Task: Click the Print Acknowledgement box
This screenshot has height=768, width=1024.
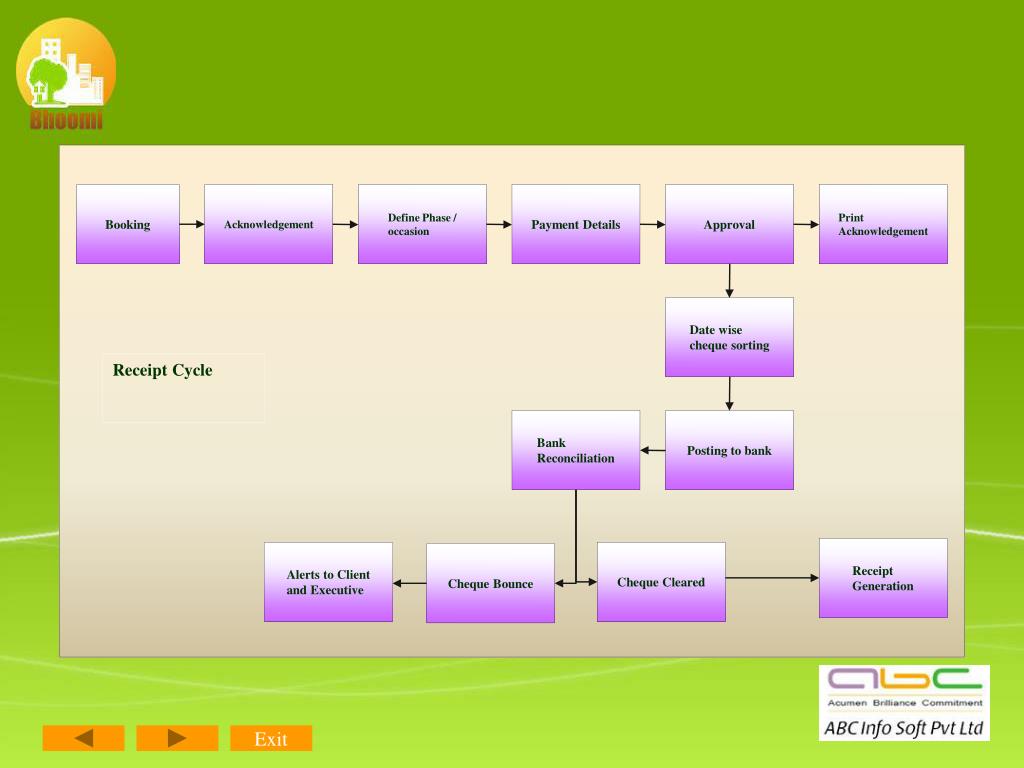Action: (884, 224)
